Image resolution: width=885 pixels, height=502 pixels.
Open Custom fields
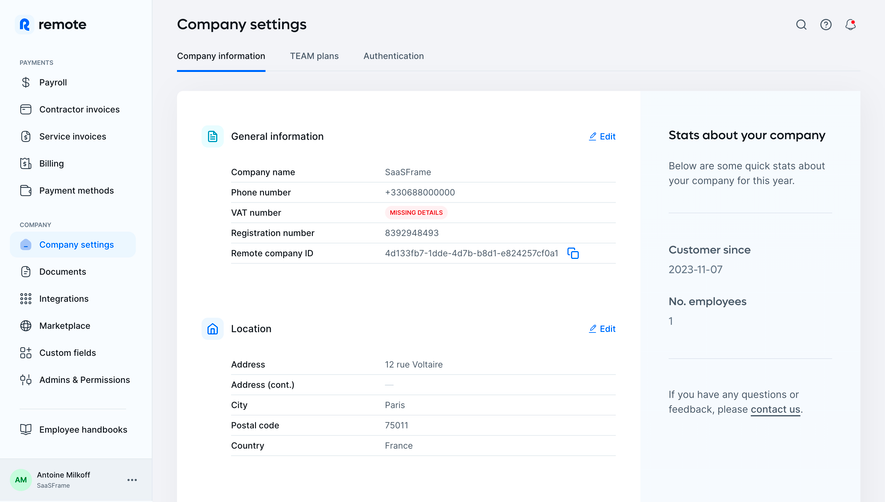68,353
